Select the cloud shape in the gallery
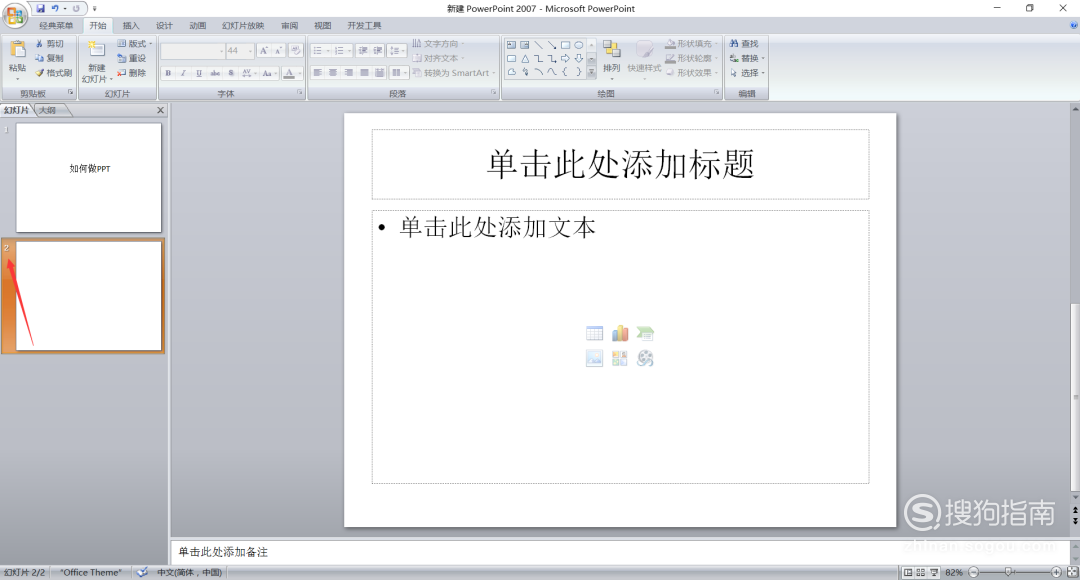1080x580 pixels. click(x=512, y=72)
